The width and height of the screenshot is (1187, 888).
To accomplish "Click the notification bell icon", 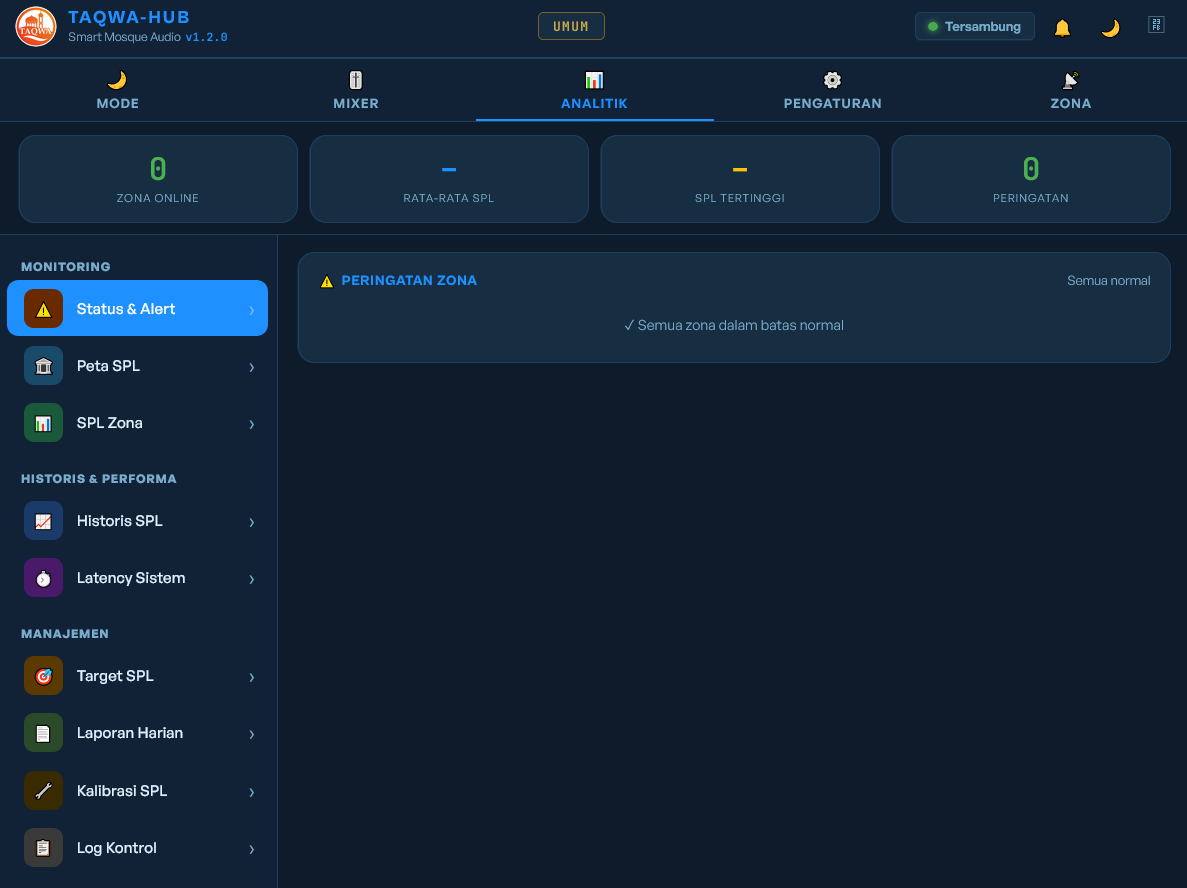I will pos(1062,28).
